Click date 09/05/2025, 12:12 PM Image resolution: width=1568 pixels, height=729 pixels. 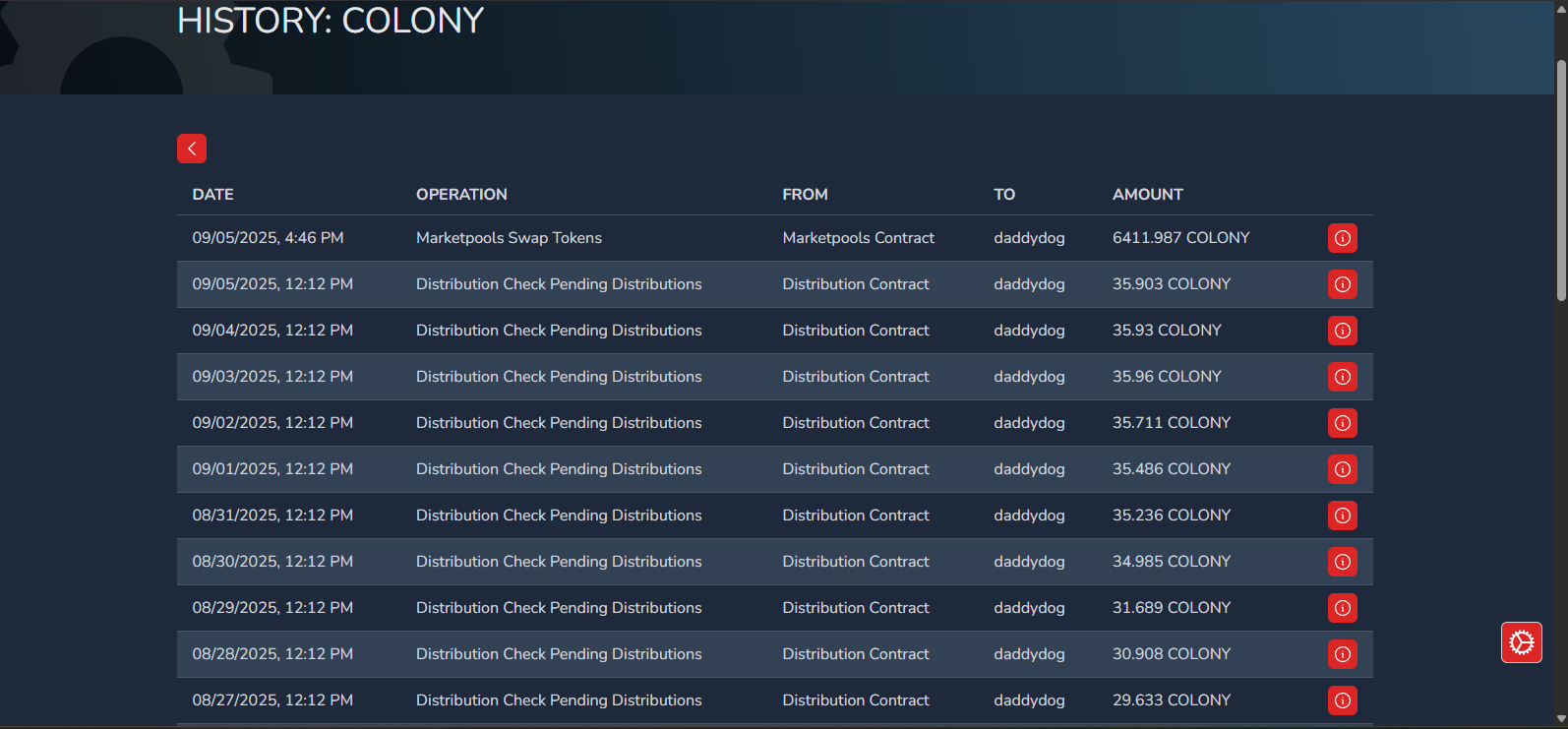(x=272, y=284)
